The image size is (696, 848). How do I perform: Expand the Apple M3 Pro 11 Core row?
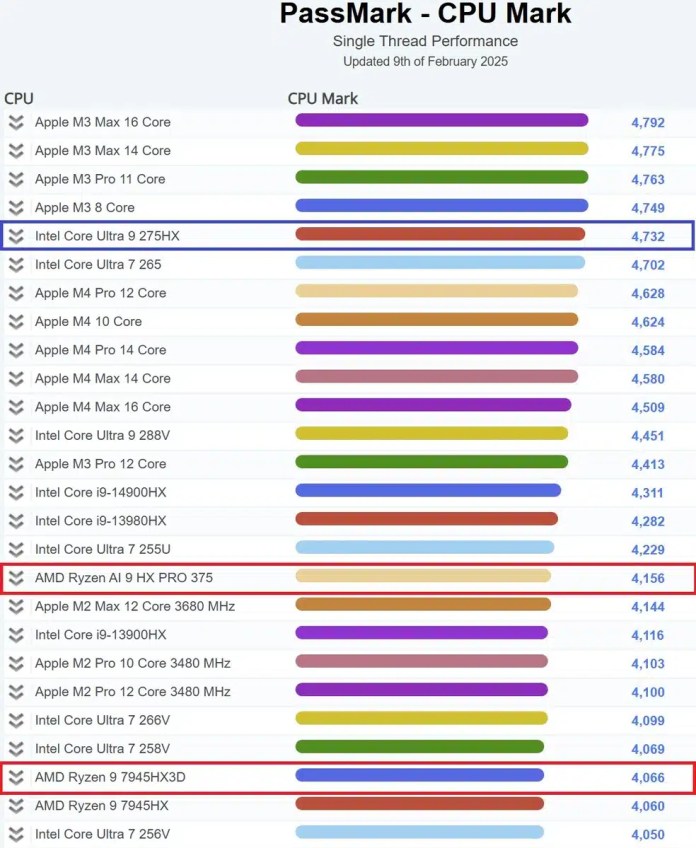click(16, 179)
